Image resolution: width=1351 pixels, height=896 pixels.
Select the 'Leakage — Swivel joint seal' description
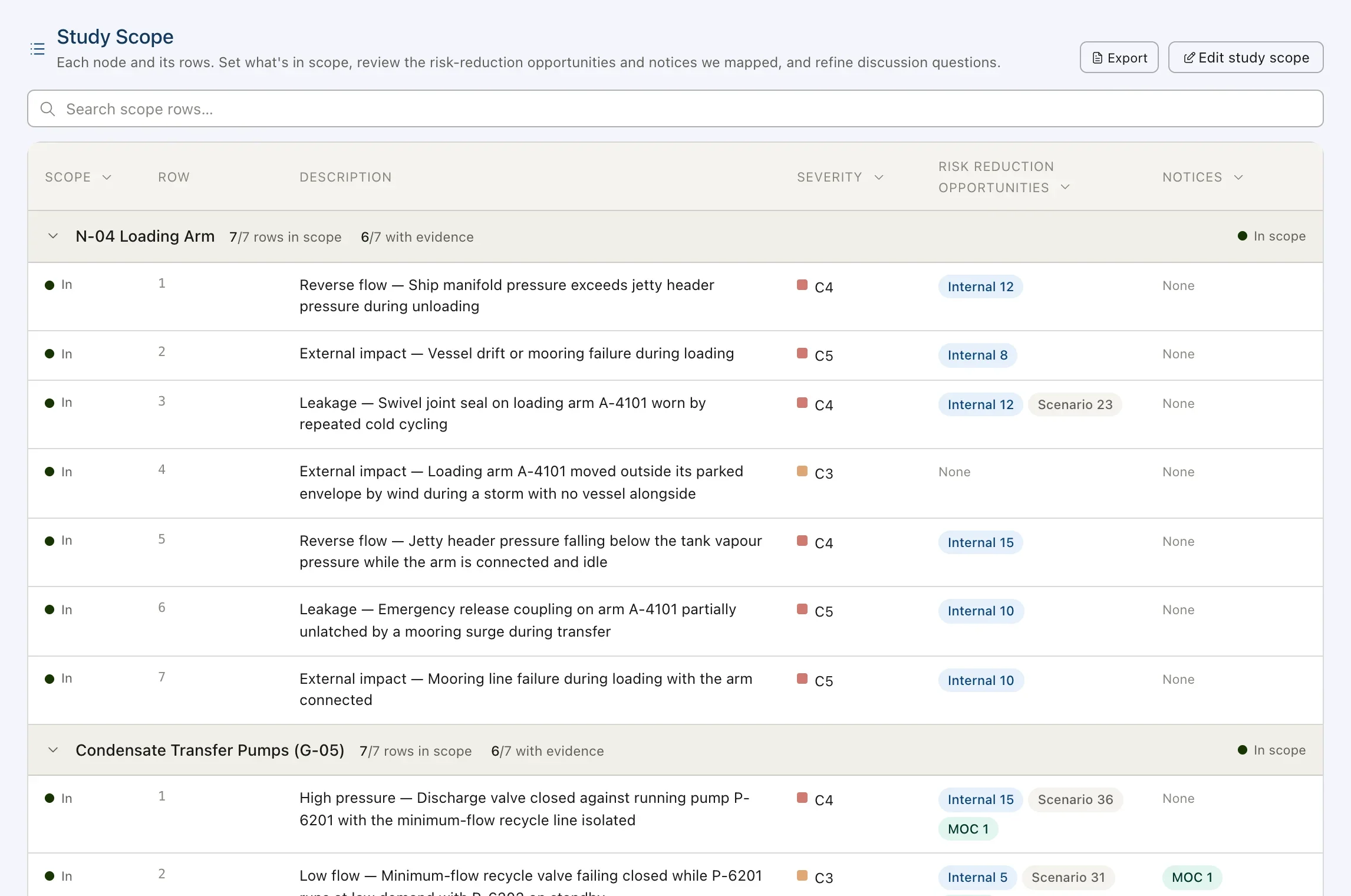coord(502,414)
